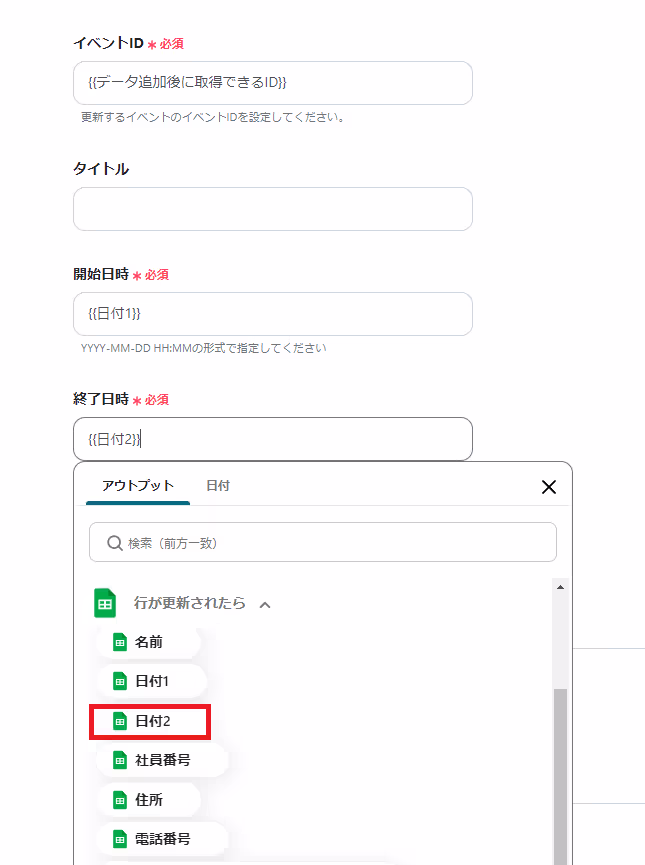Image resolution: width=645 pixels, height=865 pixels.
Task: Click the 検索 (前方一致) search box
Action: (323, 542)
